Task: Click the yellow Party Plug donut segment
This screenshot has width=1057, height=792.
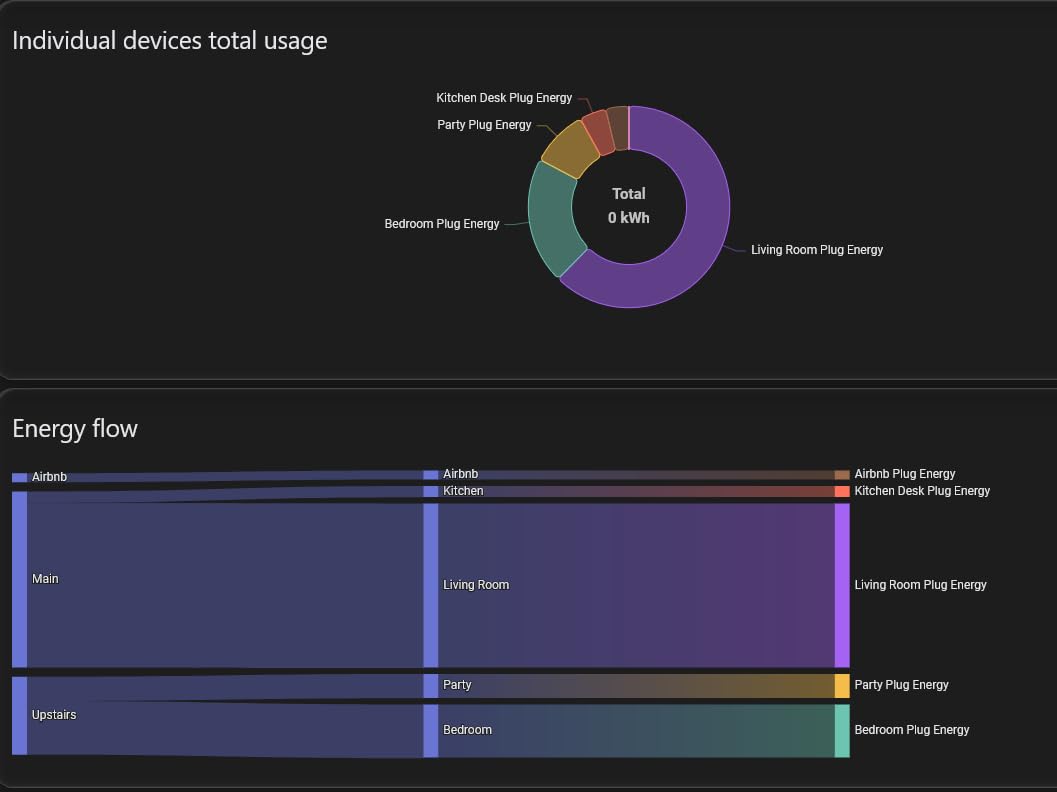Action: point(569,149)
